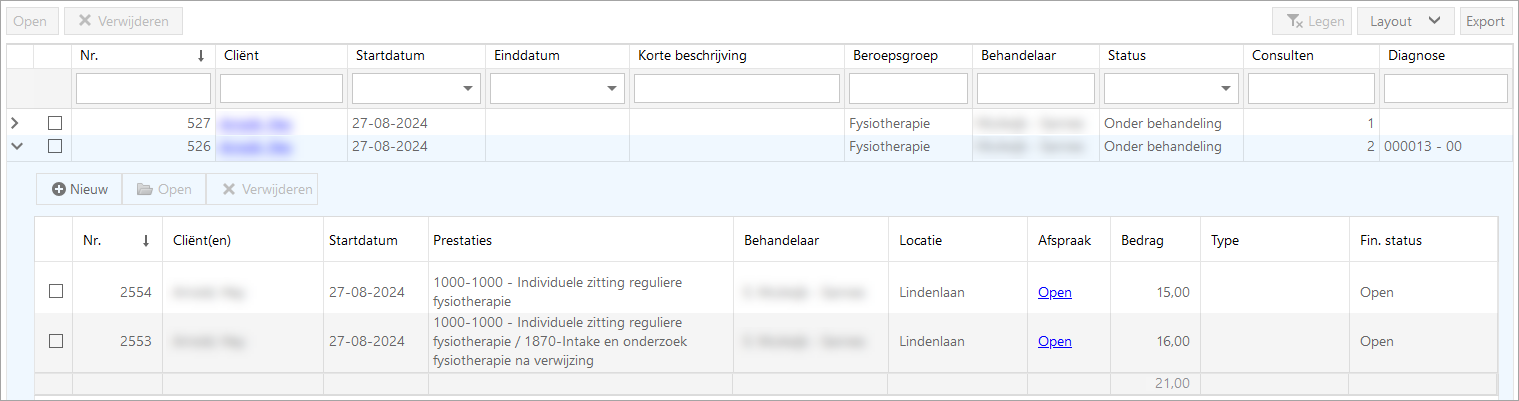
Task: Click the Cliënt column header
Action: [281, 56]
